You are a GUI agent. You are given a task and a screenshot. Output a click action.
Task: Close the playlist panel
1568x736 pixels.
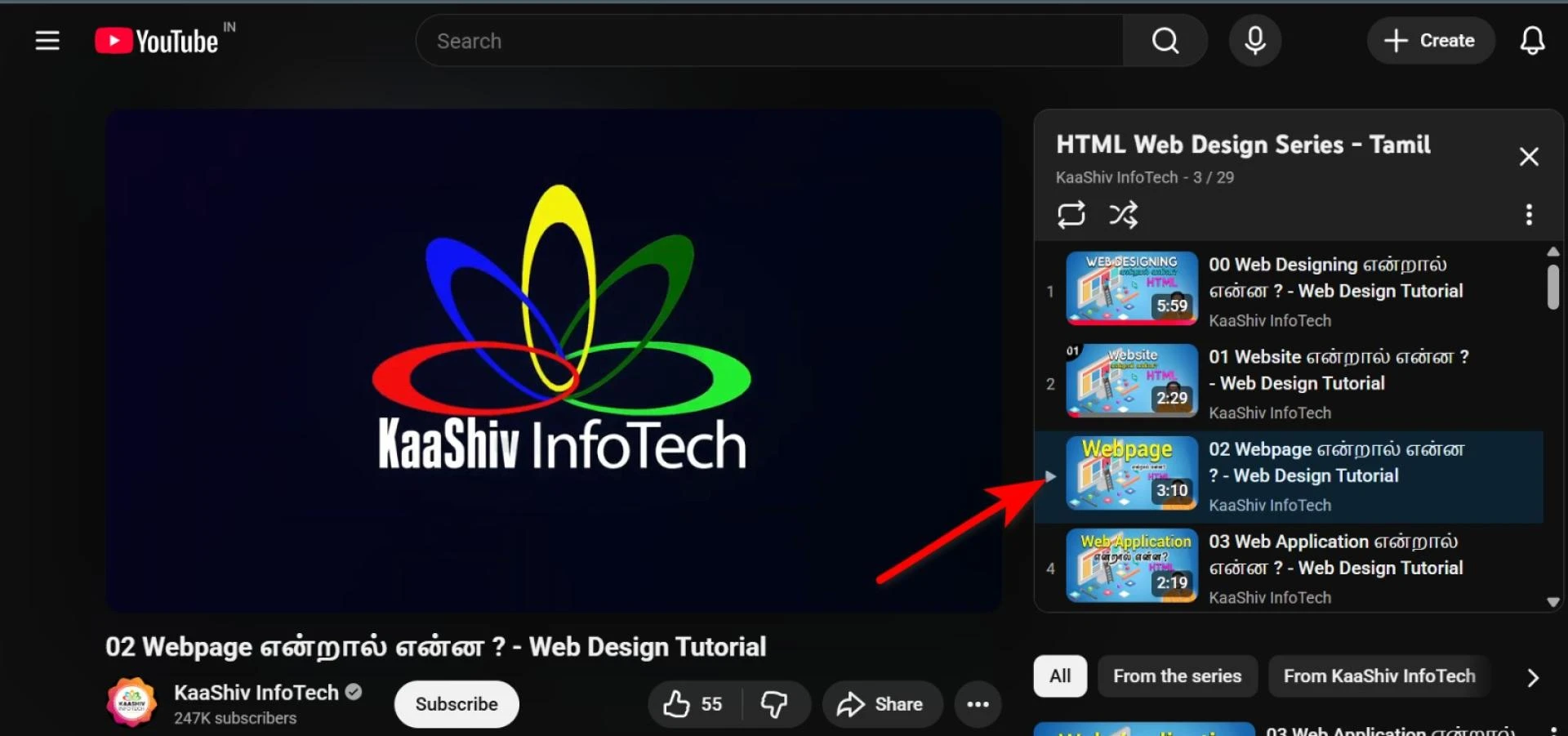click(1529, 157)
